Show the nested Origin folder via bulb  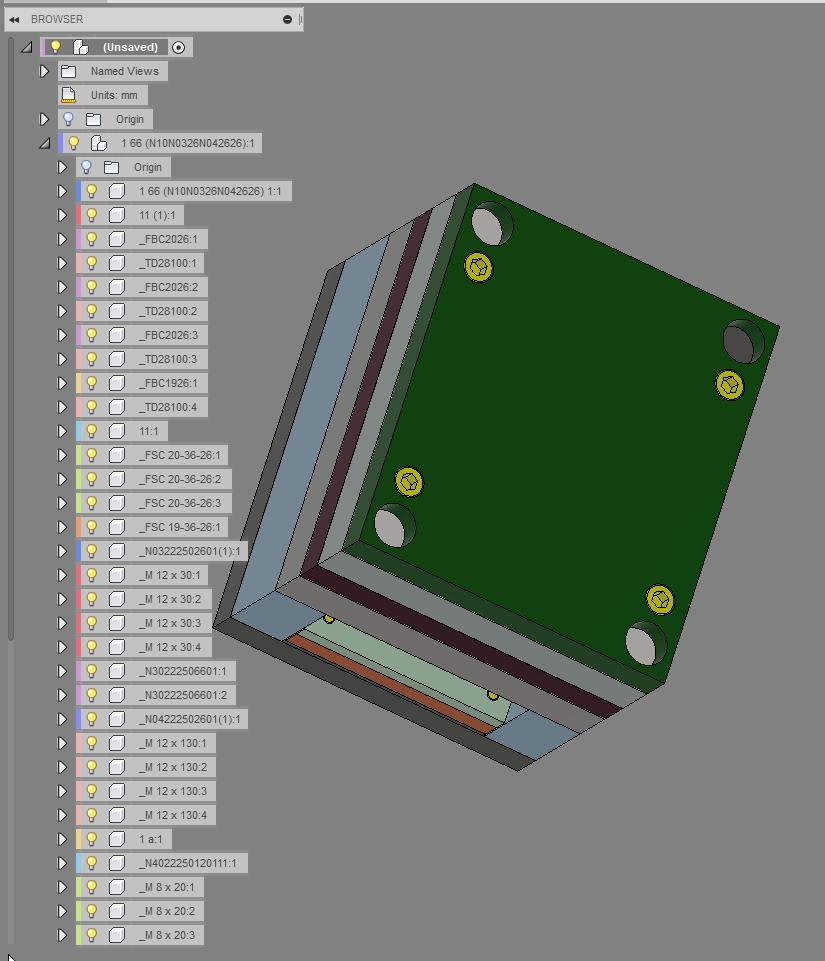coord(86,167)
